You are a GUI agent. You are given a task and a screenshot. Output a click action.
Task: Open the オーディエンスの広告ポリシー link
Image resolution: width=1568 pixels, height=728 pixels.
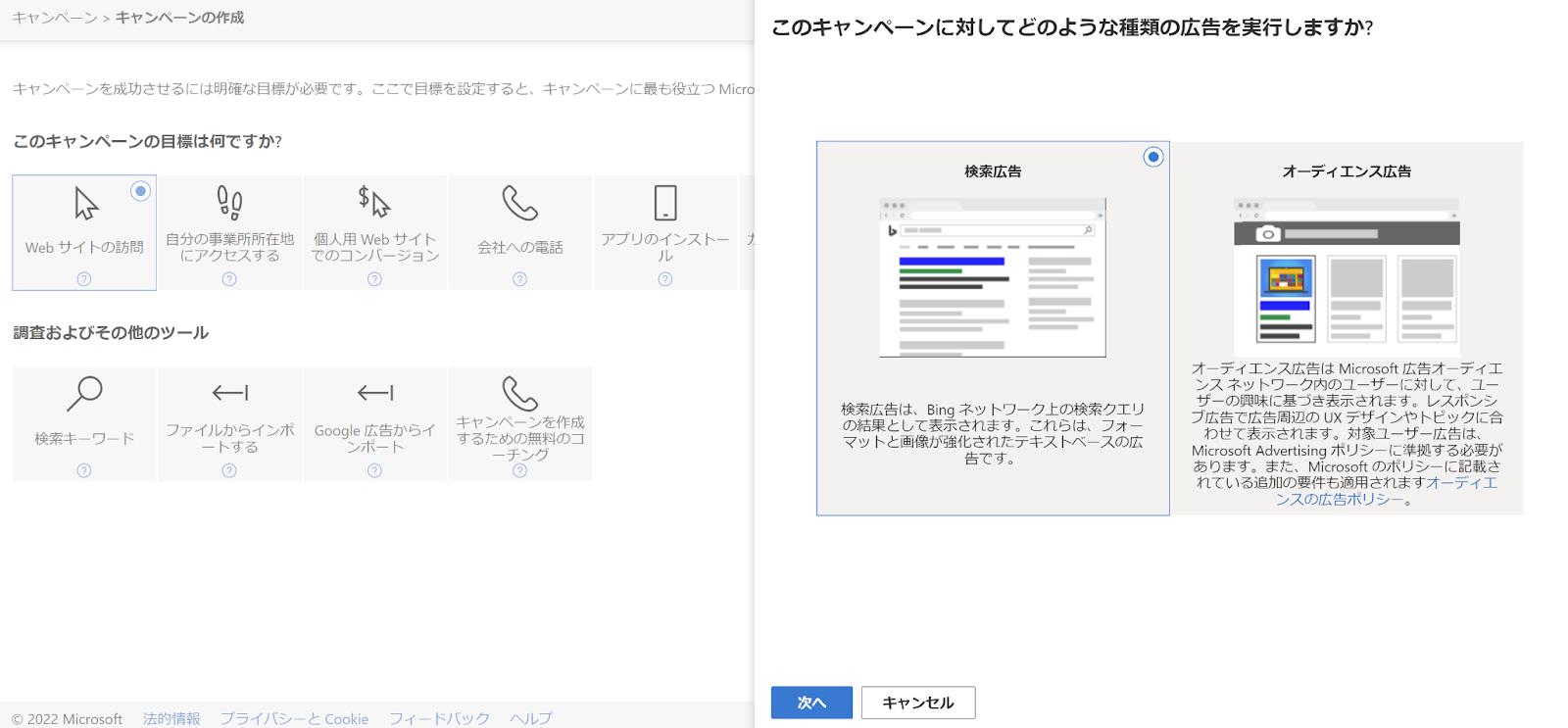pyautogui.click(x=1386, y=491)
